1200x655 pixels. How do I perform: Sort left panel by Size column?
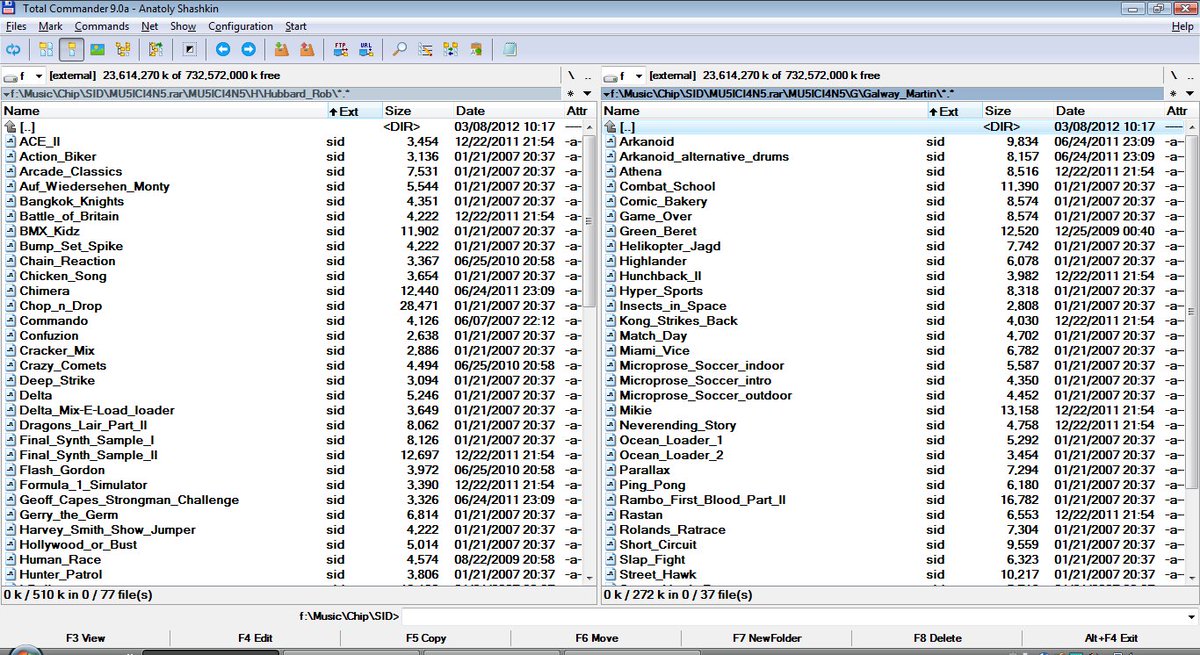(x=417, y=111)
